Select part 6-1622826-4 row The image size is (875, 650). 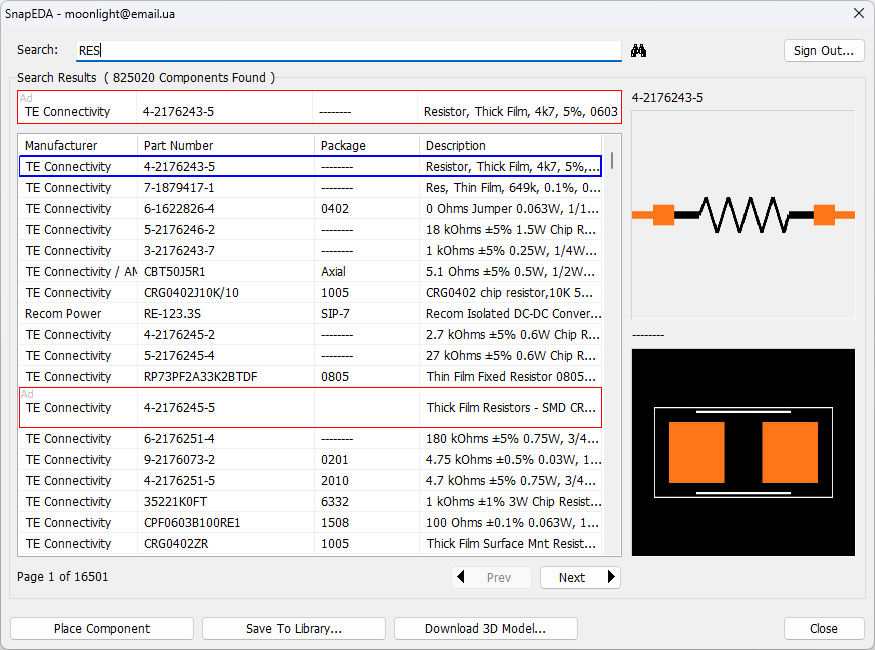[310, 209]
